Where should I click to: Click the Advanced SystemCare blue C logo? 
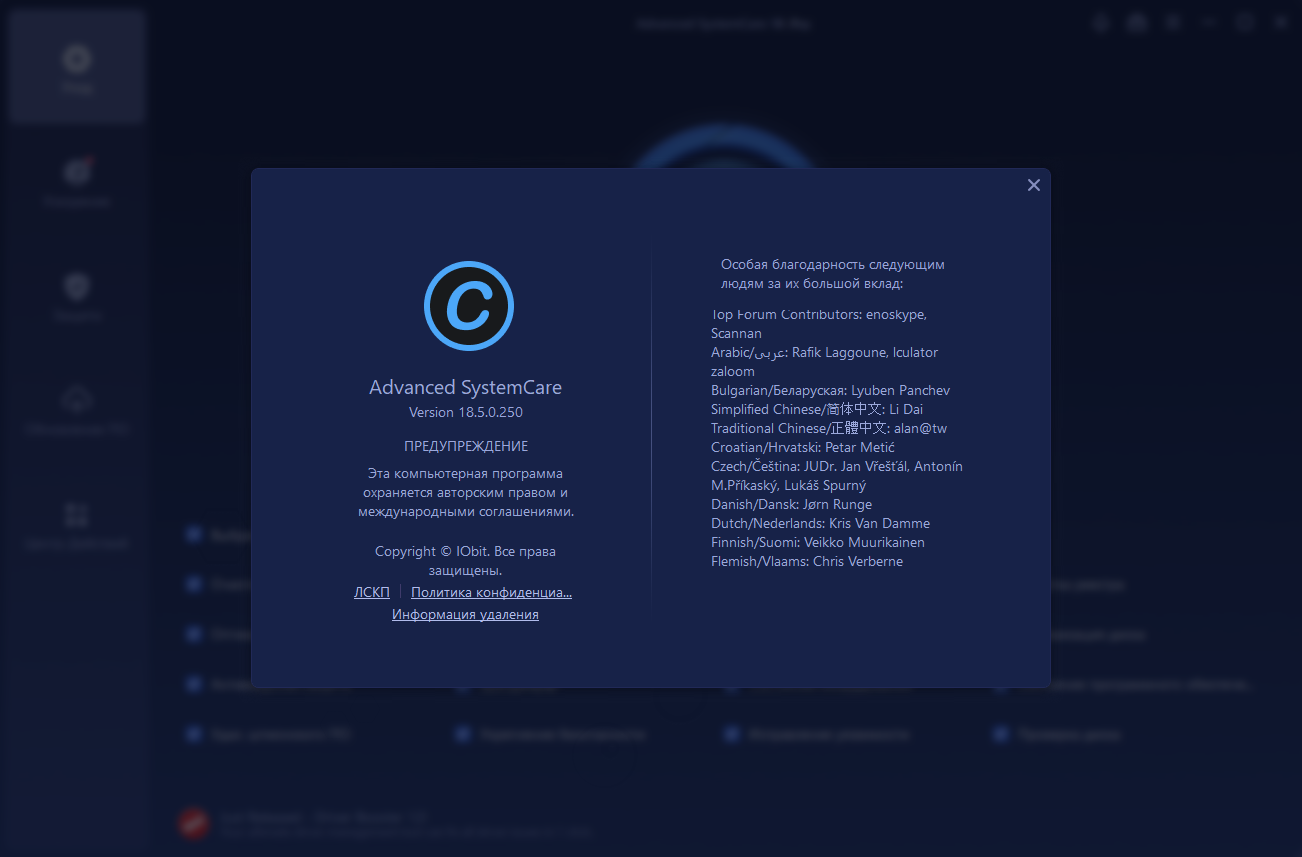(x=469, y=306)
